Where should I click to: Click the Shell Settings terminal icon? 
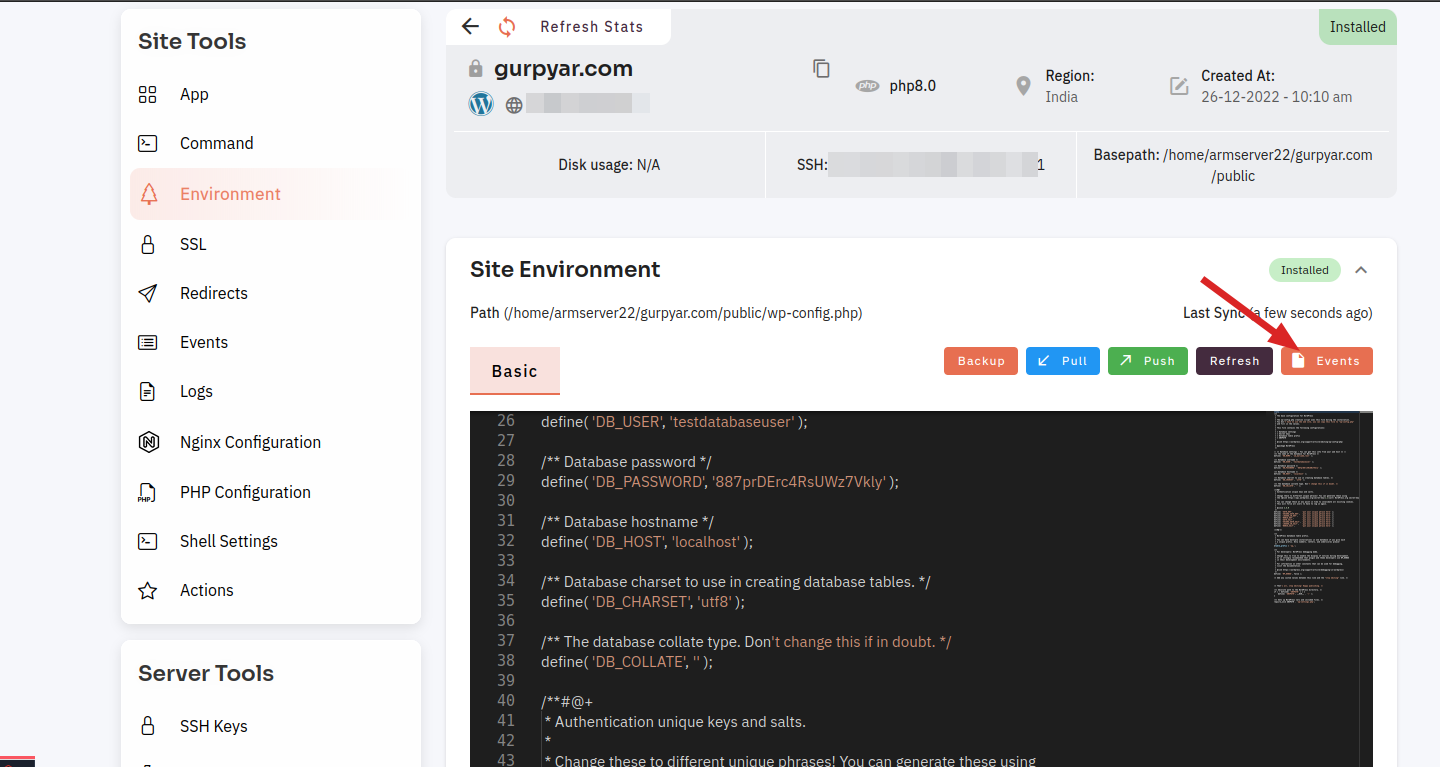[x=148, y=541]
